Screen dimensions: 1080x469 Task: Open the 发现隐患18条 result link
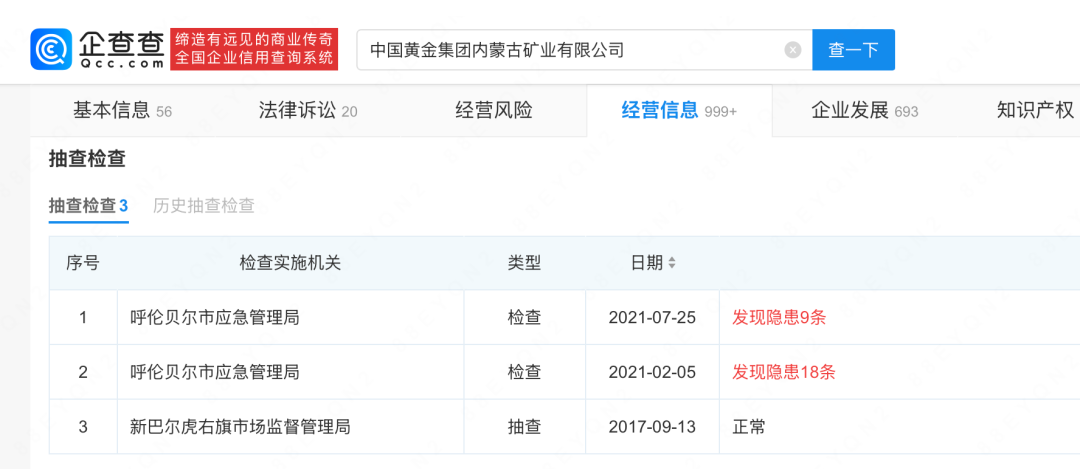click(x=784, y=373)
